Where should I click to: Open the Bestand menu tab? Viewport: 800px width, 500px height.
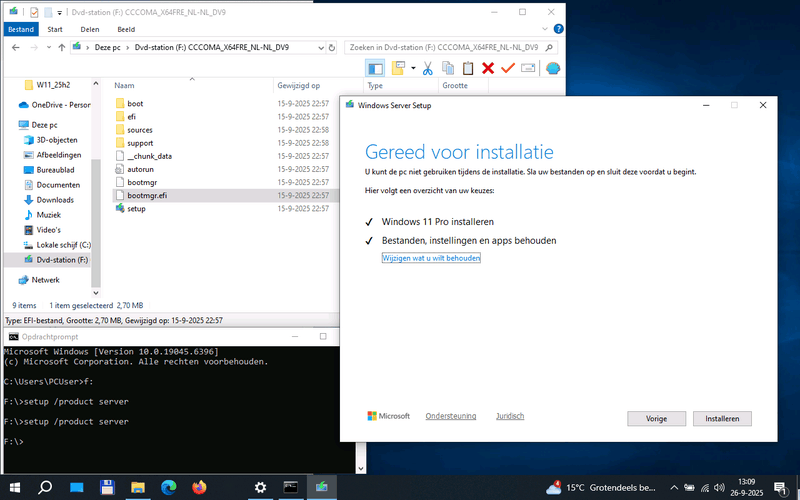pyautogui.click(x=21, y=29)
